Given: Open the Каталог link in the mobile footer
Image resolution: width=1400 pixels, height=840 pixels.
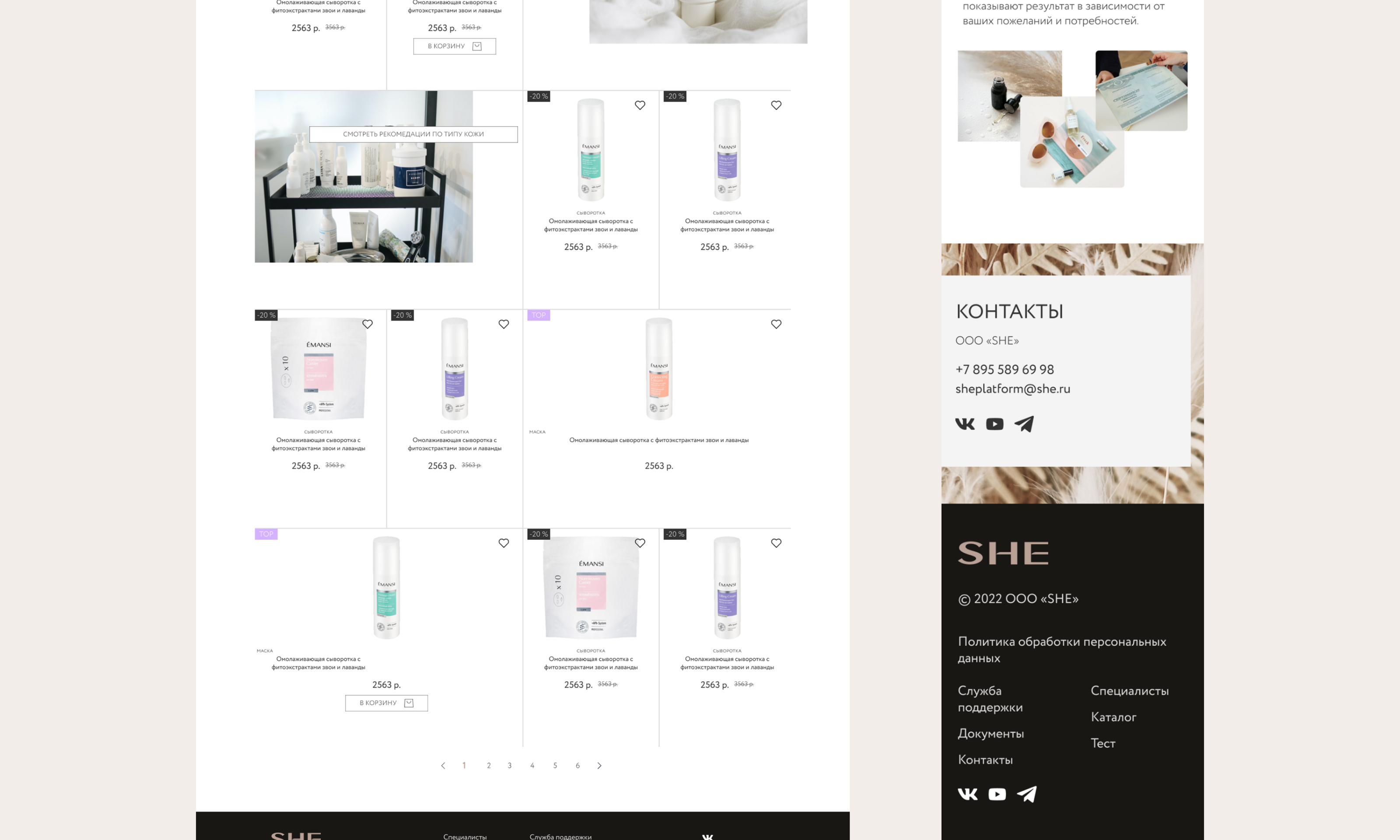Looking at the screenshot, I should tap(1113, 717).
